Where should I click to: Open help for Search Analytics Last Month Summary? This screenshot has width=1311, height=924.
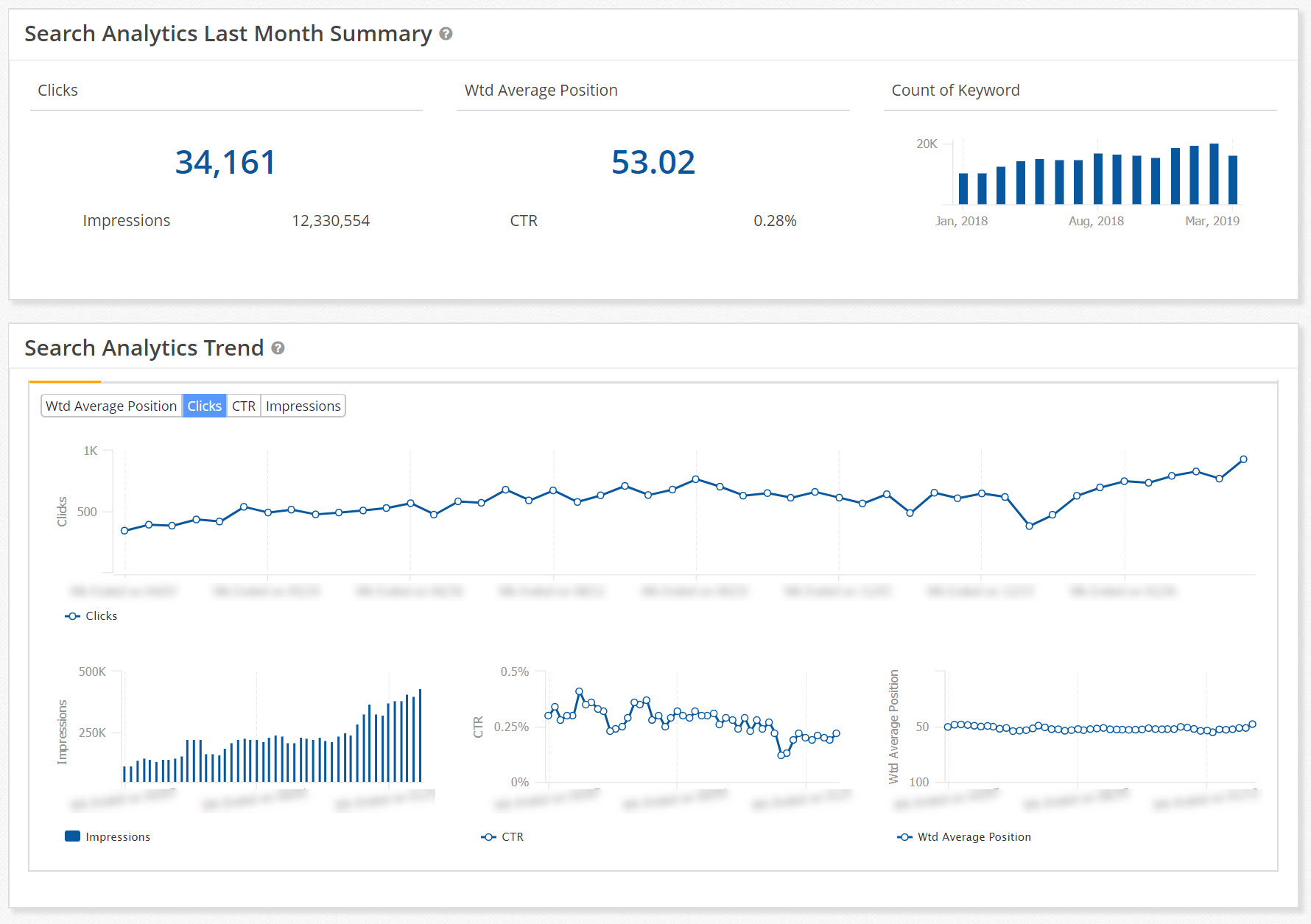(x=446, y=34)
